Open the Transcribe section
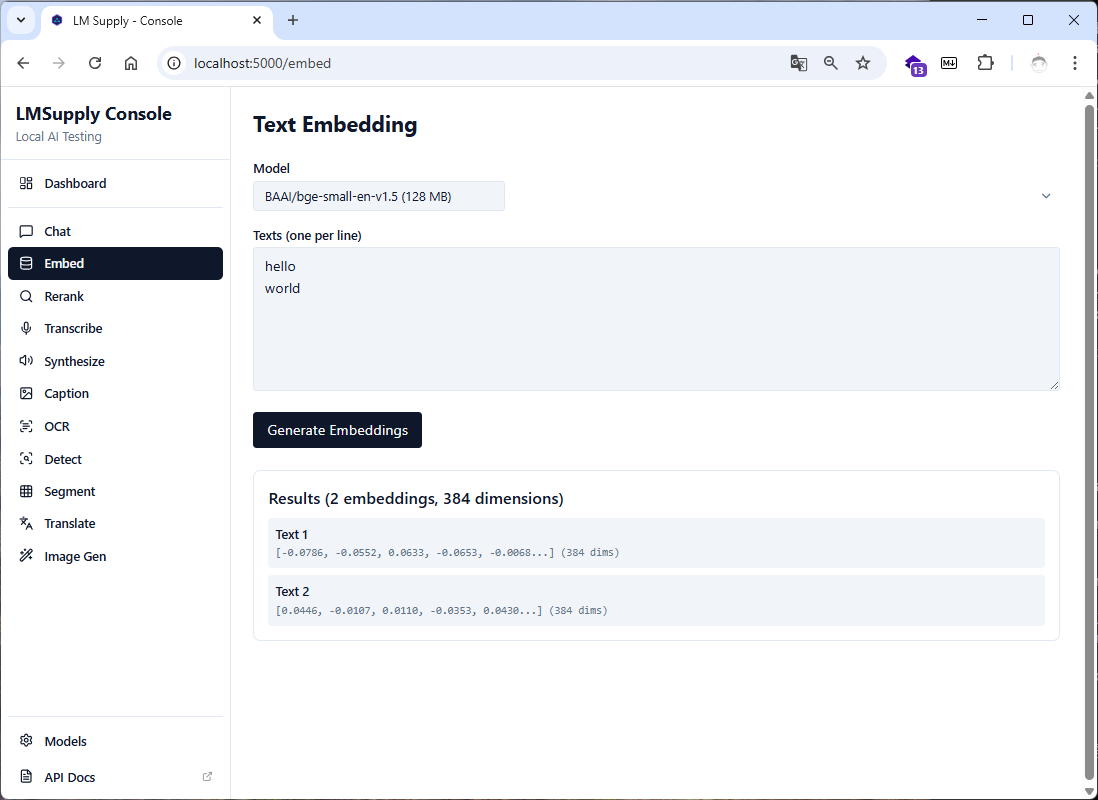Screen dimensions: 1098x800 [116, 329]
